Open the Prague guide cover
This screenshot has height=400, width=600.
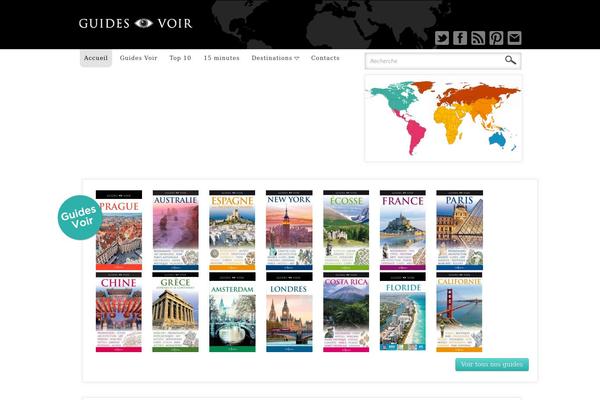119,230
